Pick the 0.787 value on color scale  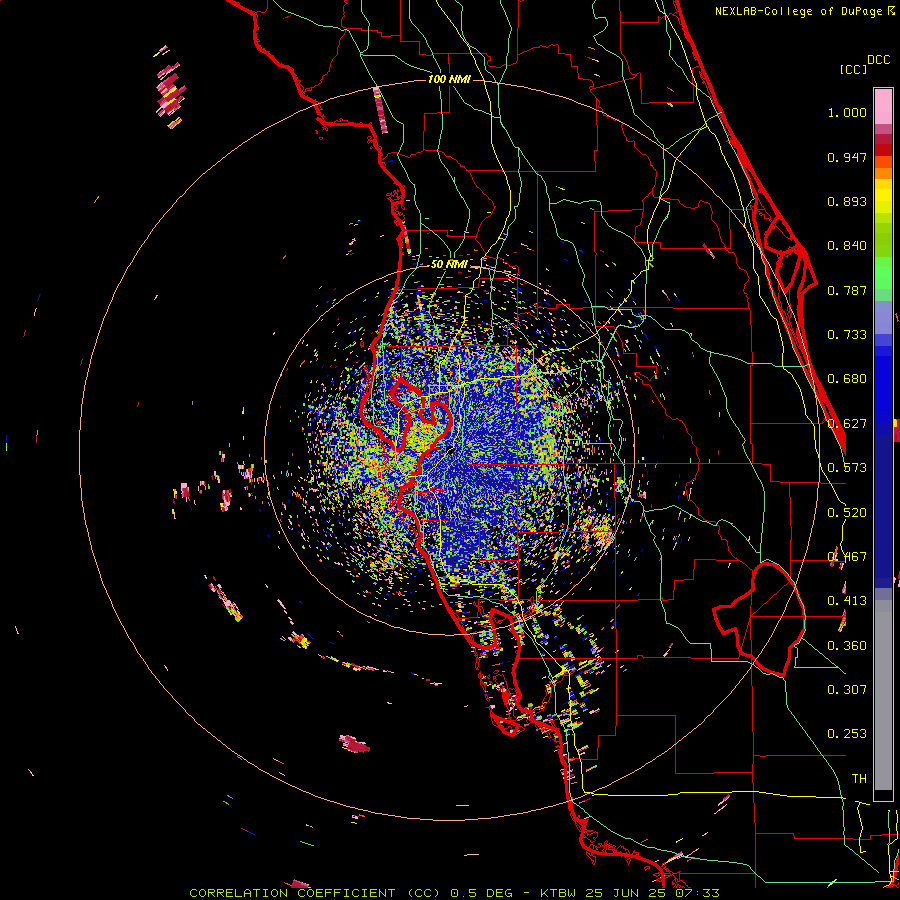click(x=847, y=290)
